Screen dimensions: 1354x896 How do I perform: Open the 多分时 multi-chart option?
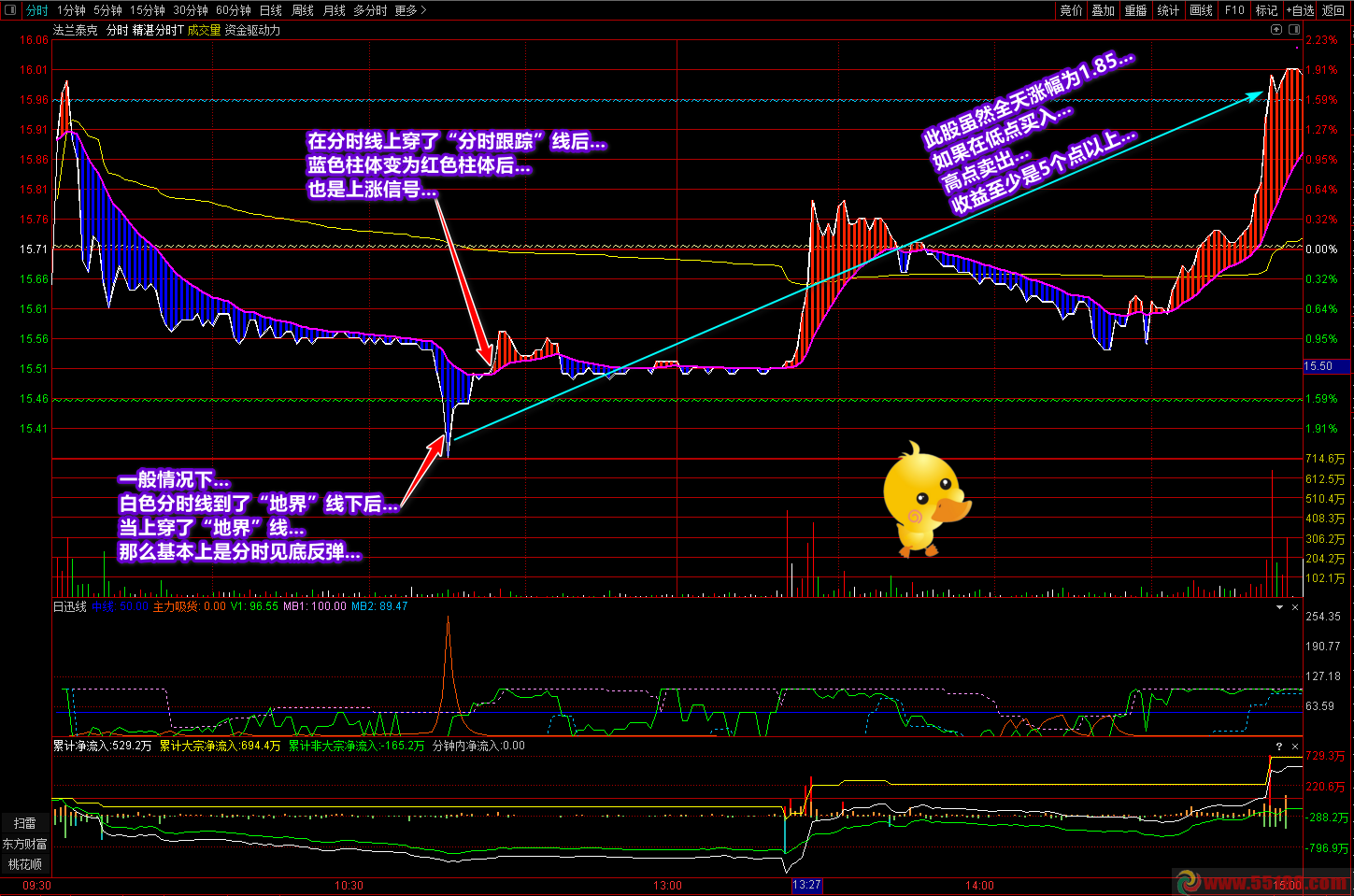tap(370, 10)
